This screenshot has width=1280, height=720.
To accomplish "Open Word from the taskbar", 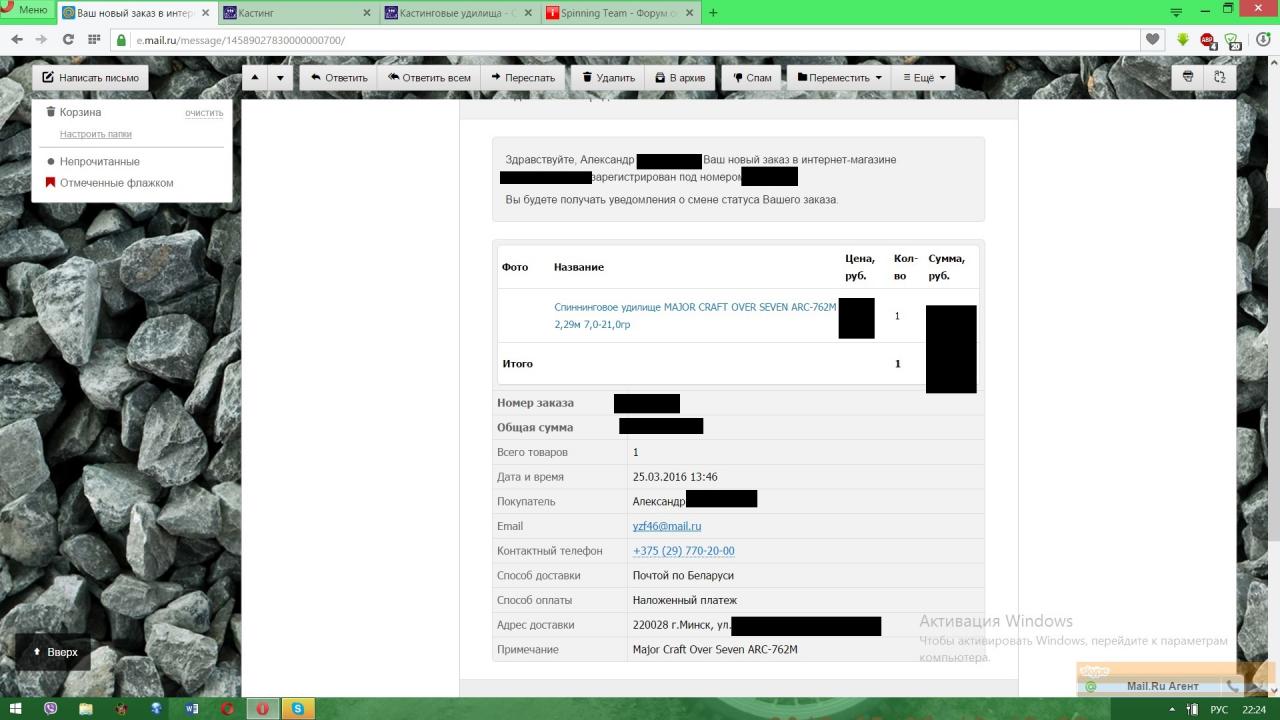I will [192, 708].
